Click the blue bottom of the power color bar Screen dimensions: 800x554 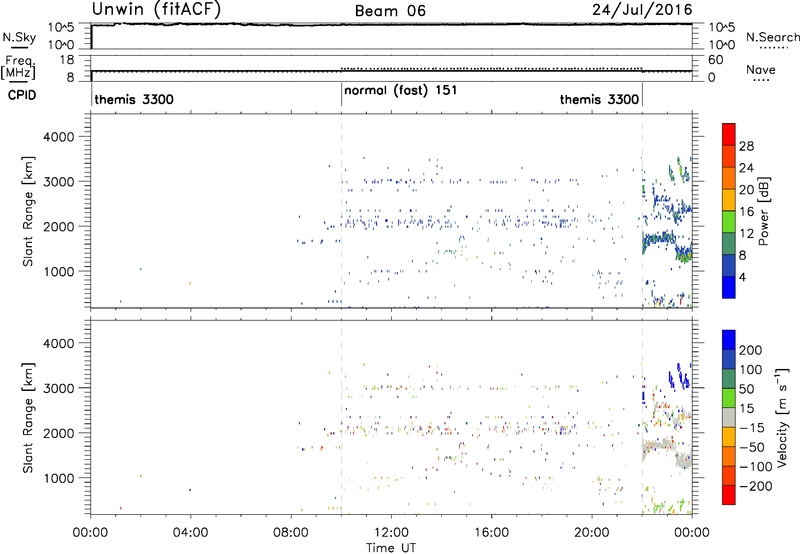[729, 288]
